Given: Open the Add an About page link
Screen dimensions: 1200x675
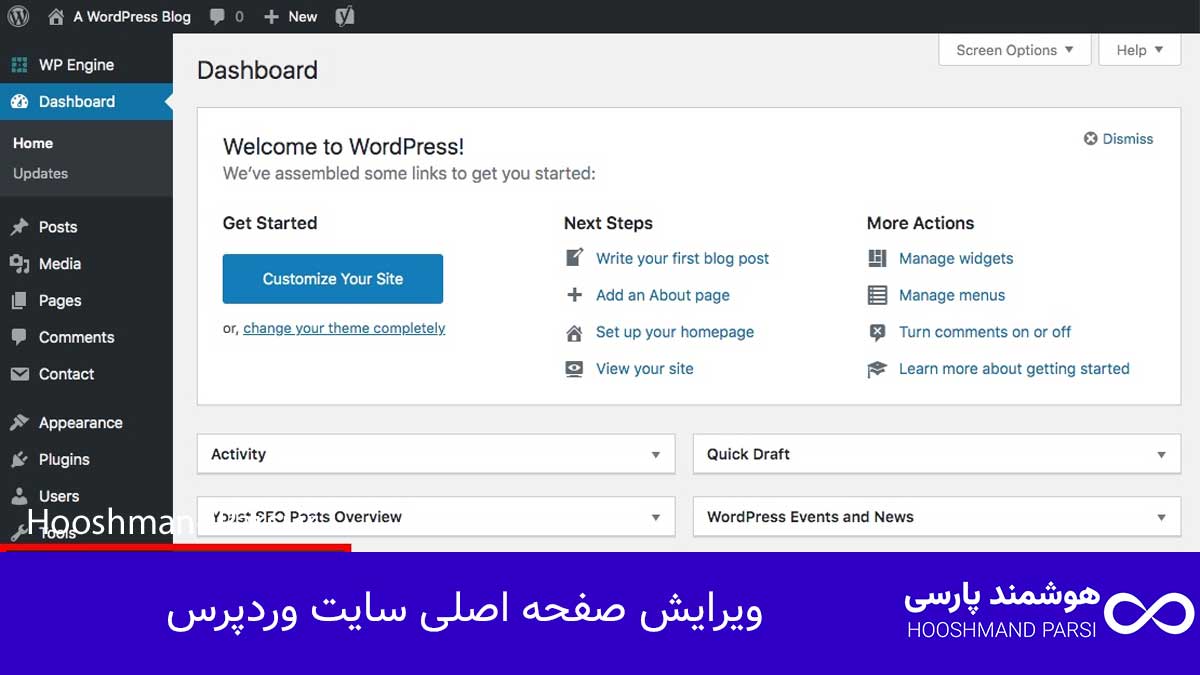Looking at the screenshot, I should [663, 295].
